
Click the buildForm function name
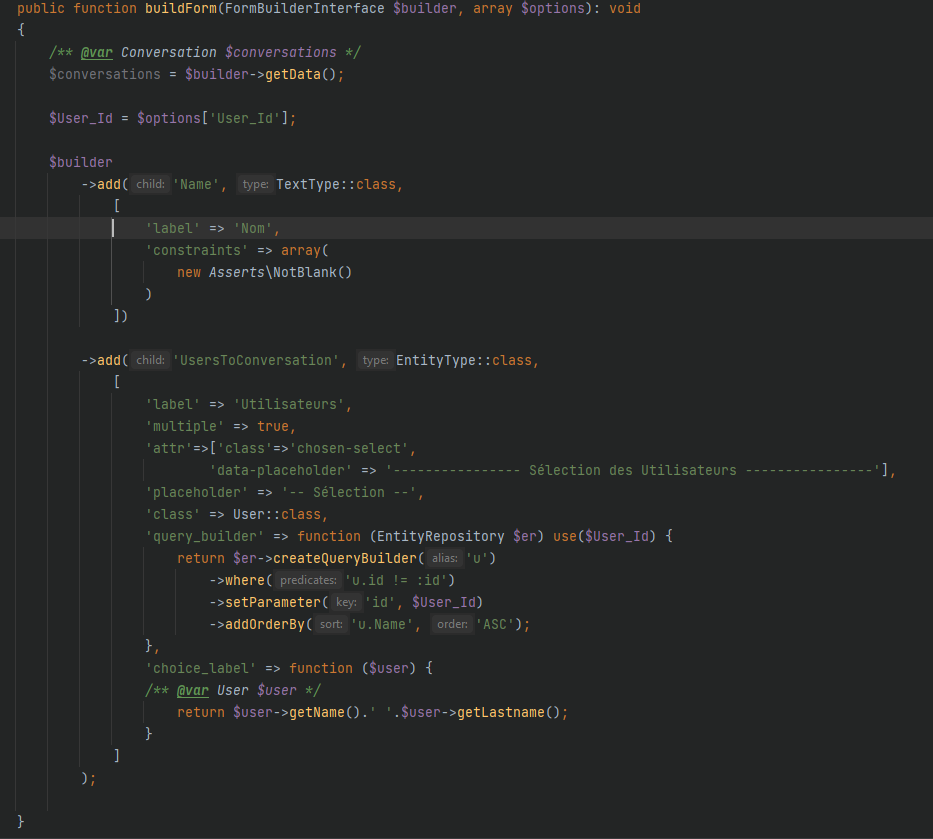pos(181,8)
